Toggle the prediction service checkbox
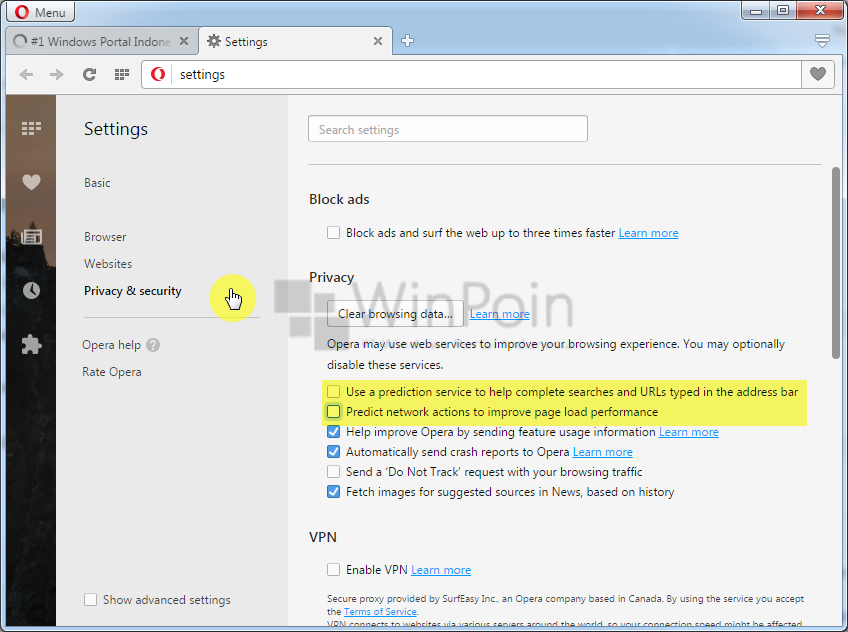The image size is (848, 632). 333,391
